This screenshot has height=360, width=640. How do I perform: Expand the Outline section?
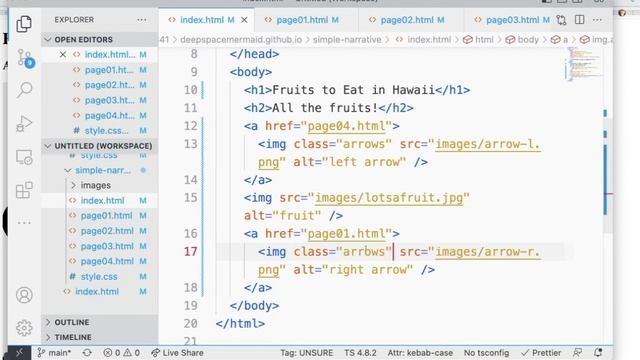100,322
